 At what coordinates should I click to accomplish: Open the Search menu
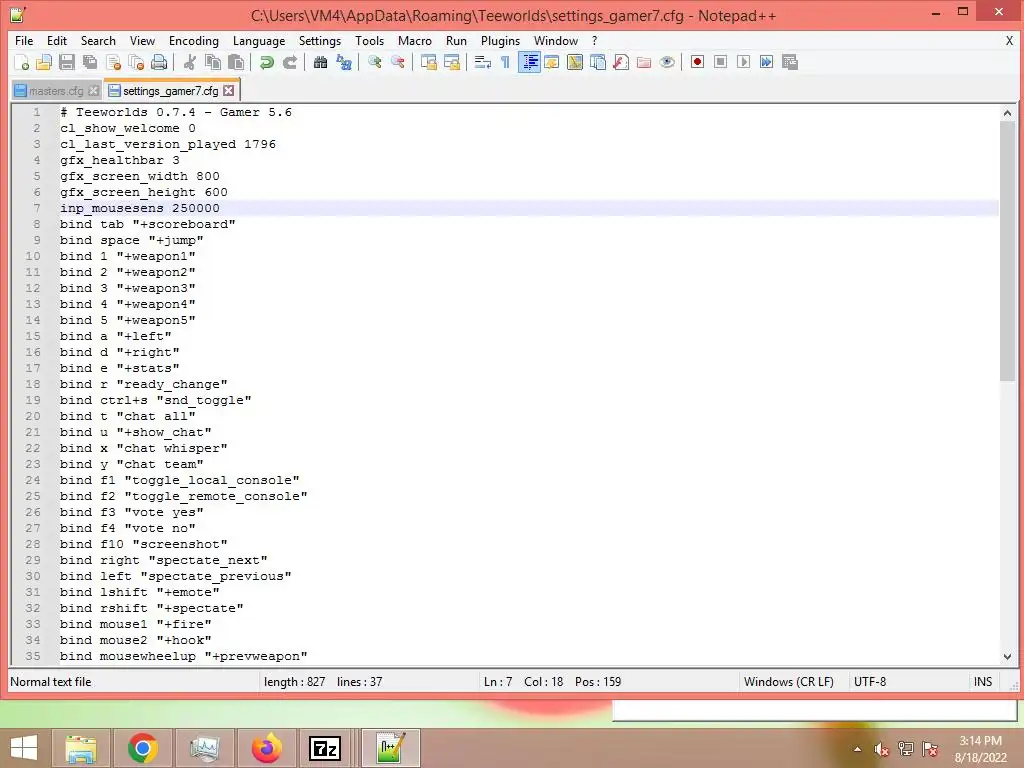point(98,40)
